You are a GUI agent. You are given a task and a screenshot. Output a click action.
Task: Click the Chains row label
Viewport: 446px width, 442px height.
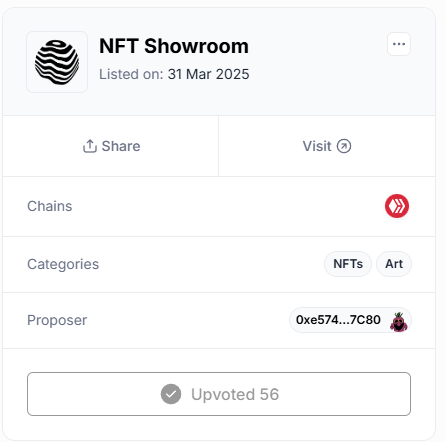pyautogui.click(x=50, y=206)
